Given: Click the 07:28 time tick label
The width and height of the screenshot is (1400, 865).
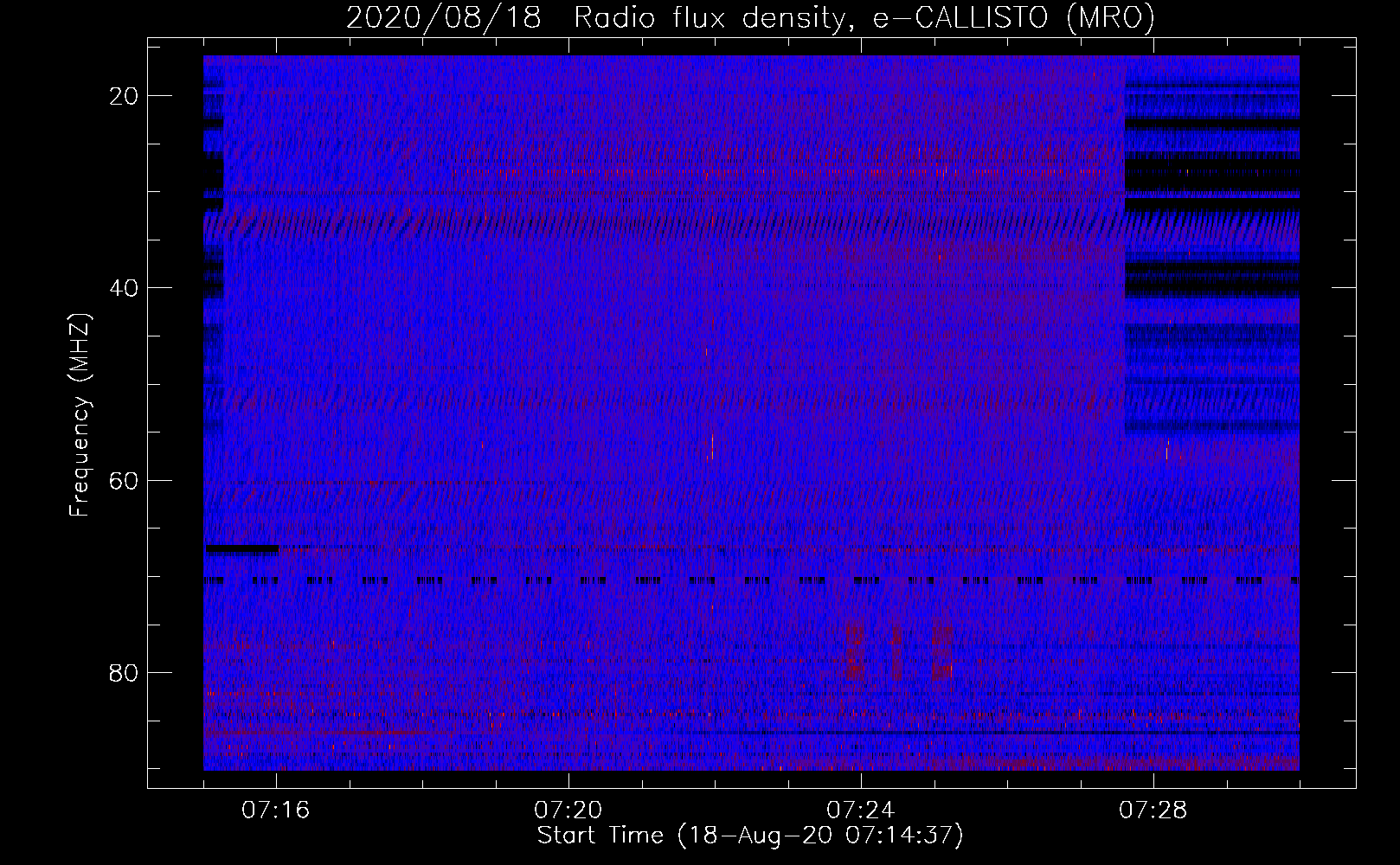Looking at the screenshot, I should coord(1153,811).
